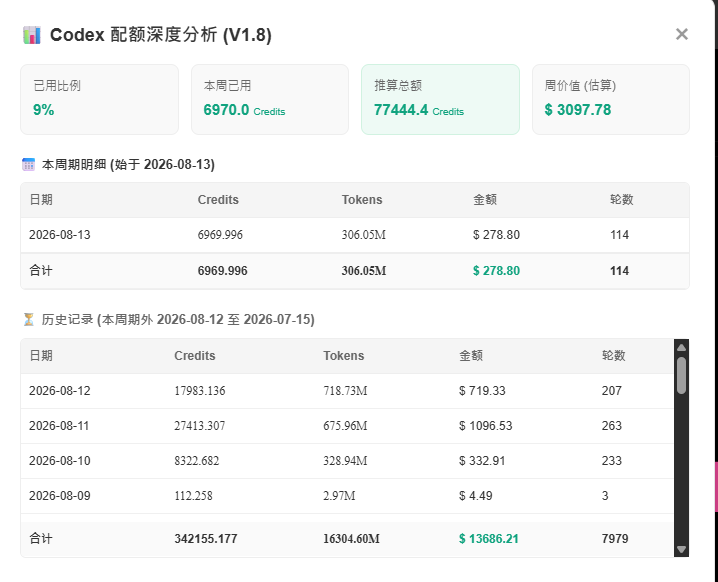The height and width of the screenshot is (582, 718).
Task: Click the history table scrollbar down arrow
Action: 681,549
